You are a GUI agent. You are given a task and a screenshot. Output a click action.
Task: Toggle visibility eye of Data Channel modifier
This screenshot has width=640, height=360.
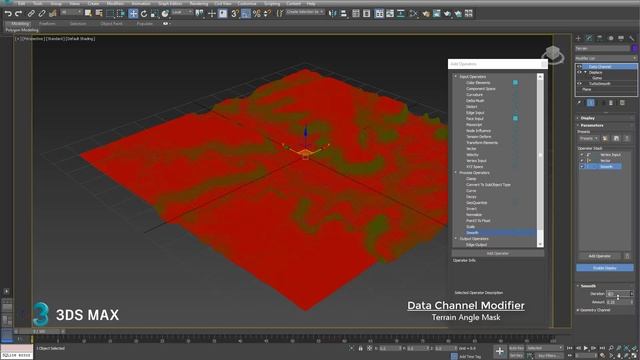(579, 67)
